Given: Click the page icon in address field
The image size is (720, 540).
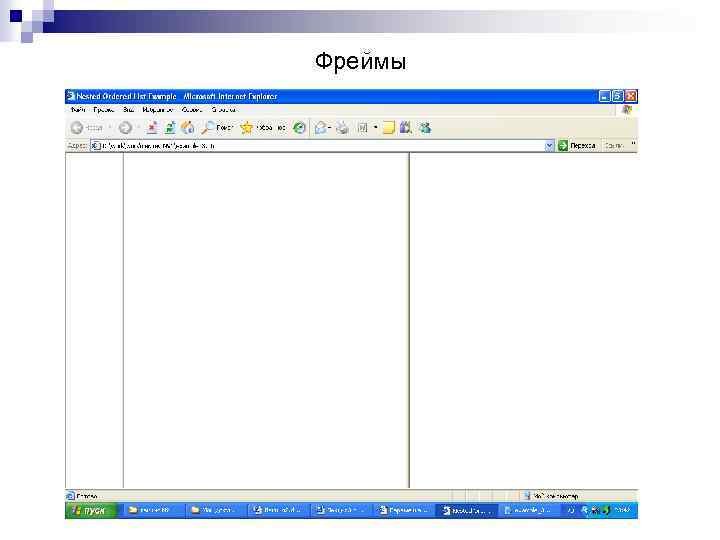Looking at the screenshot, I should coord(95,146).
